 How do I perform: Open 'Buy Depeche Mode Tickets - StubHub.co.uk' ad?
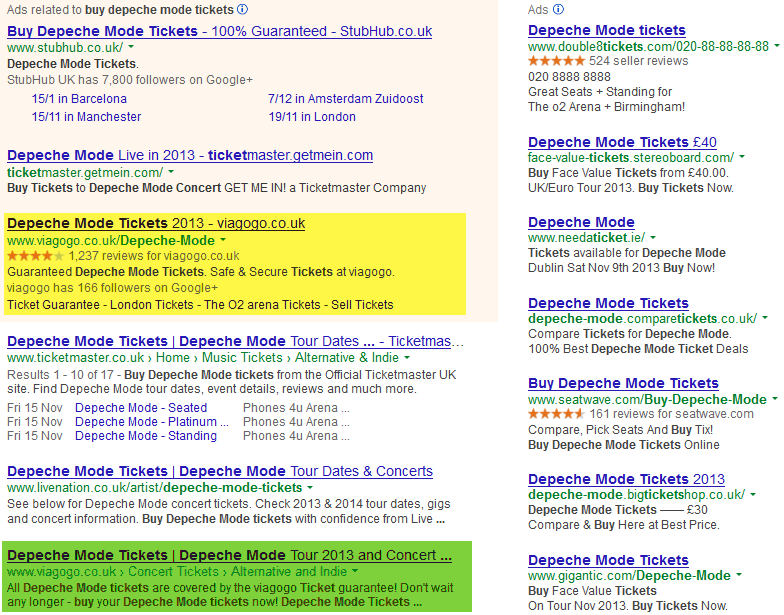click(220, 32)
